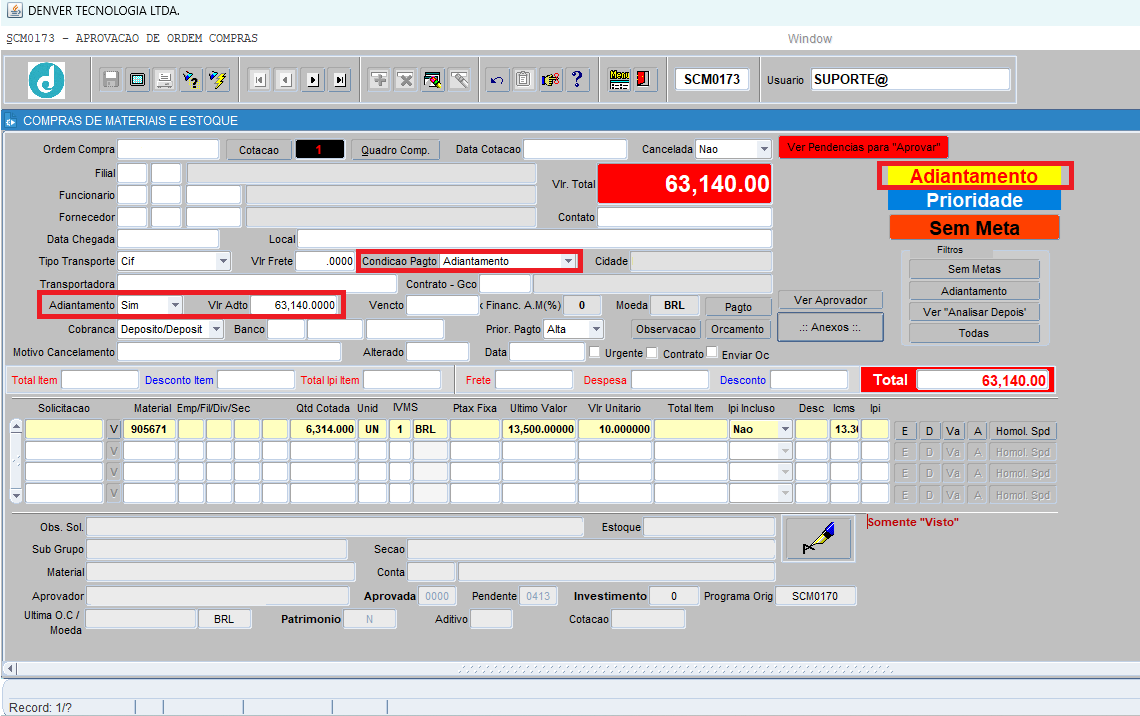Expand the Condicao Pagto dropdown
The image size is (1140, 716).
(568, 261)
